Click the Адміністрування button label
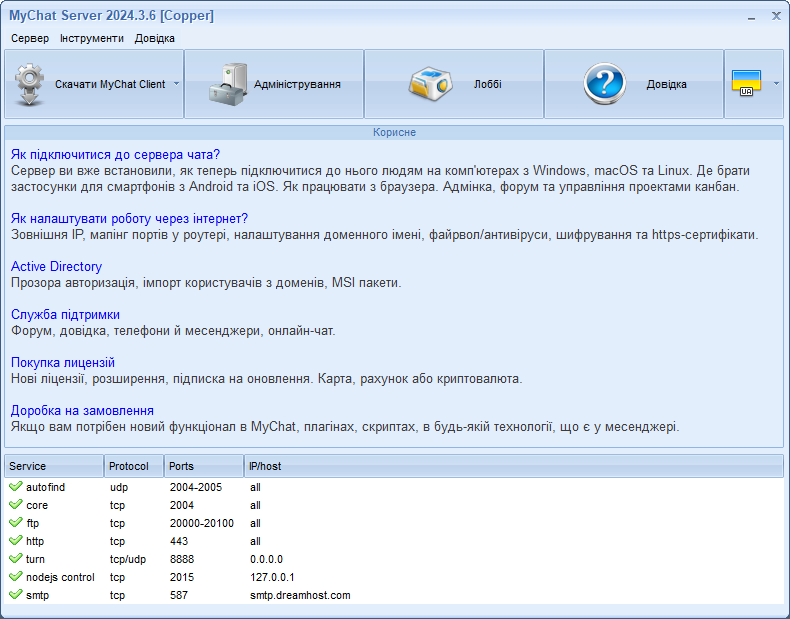The width and height of the screenshot is (790, 619). point(297,84)
